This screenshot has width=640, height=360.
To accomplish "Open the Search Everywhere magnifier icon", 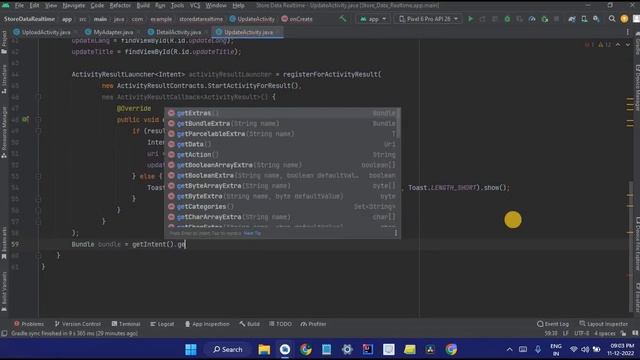I will tap(611, 19).
